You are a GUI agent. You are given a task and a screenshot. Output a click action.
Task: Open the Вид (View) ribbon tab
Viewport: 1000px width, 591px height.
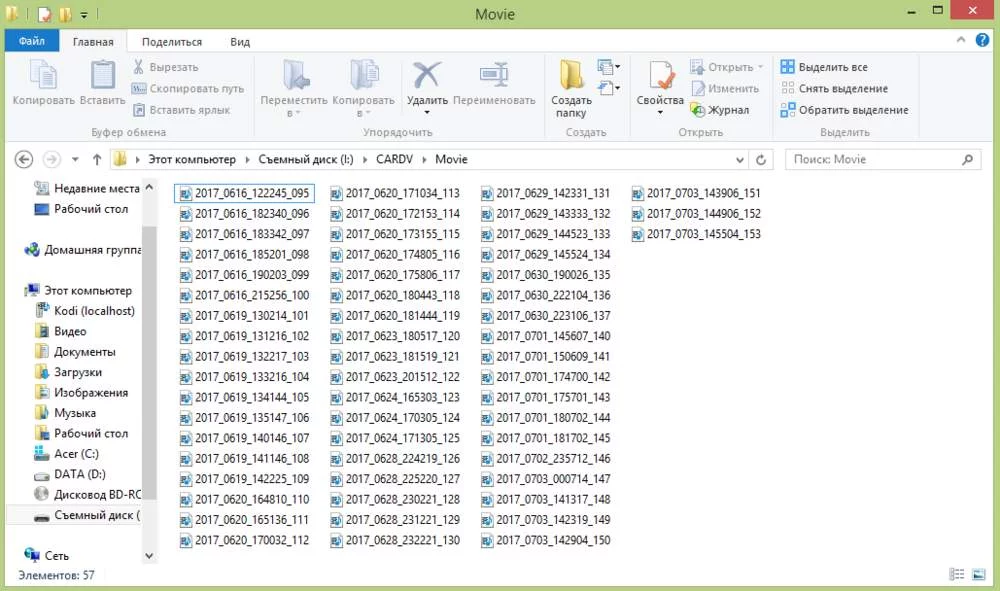coord(240,42)
